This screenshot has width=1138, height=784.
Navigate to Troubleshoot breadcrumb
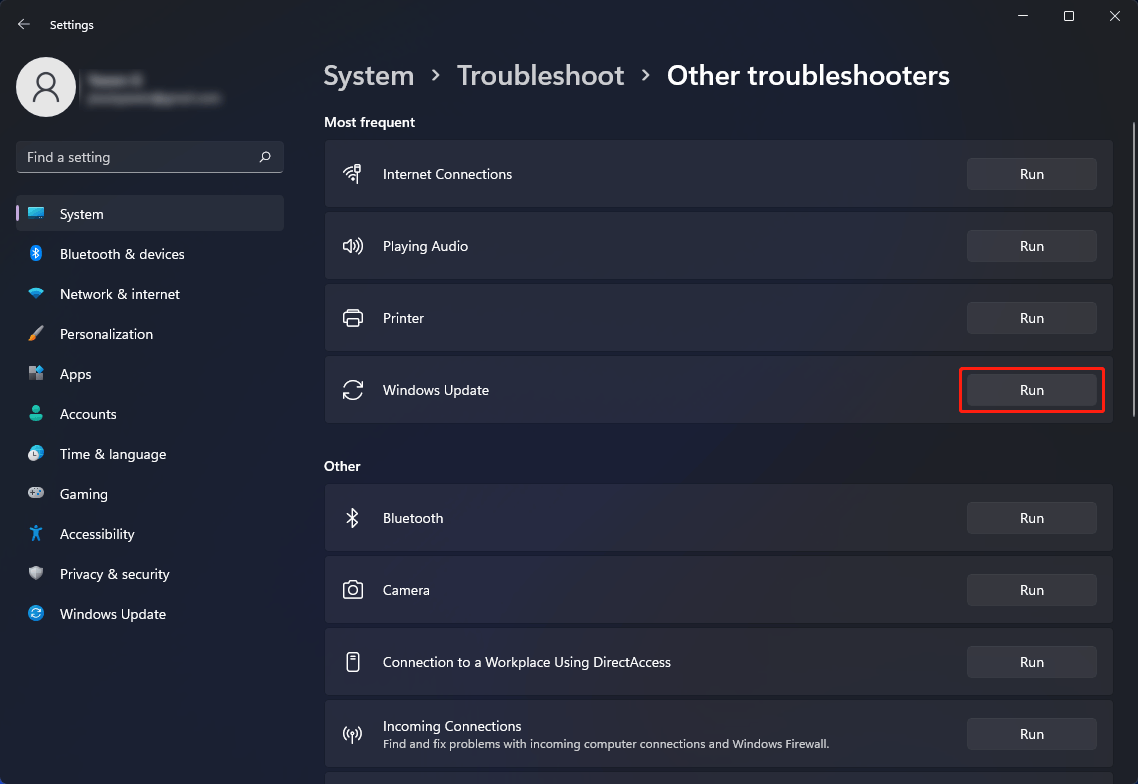[540, 76]
